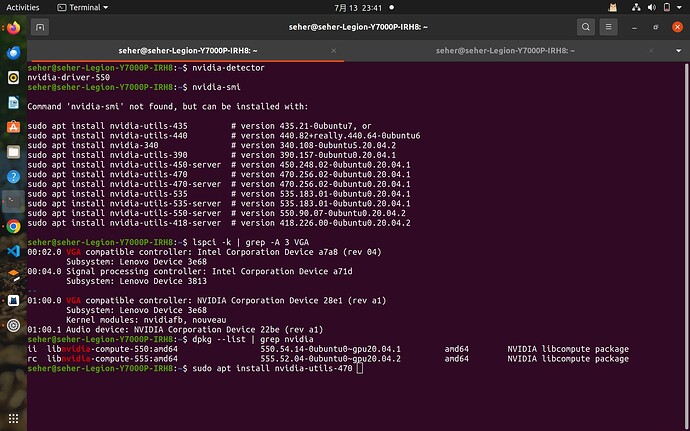Click version '550.54.14-0ubuntu0~gpu20.04.1' text

(330, 349)
